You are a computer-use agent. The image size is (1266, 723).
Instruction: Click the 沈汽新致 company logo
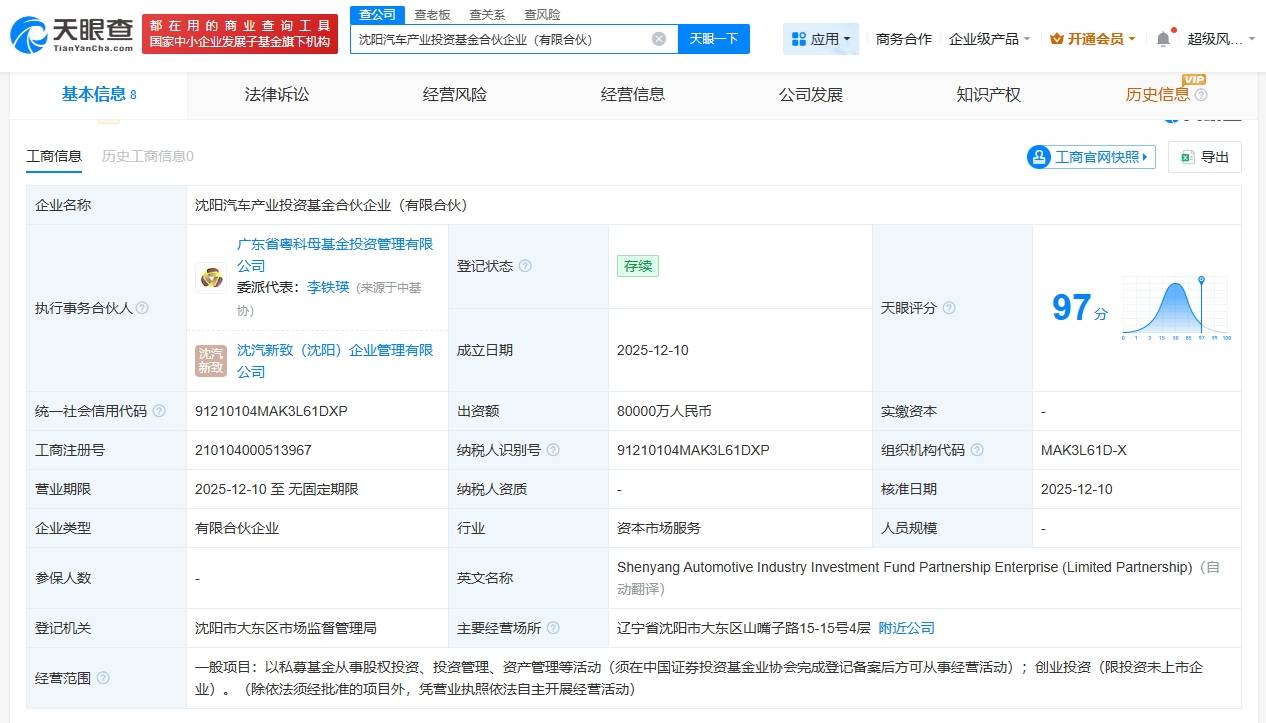tap(211, 361)
